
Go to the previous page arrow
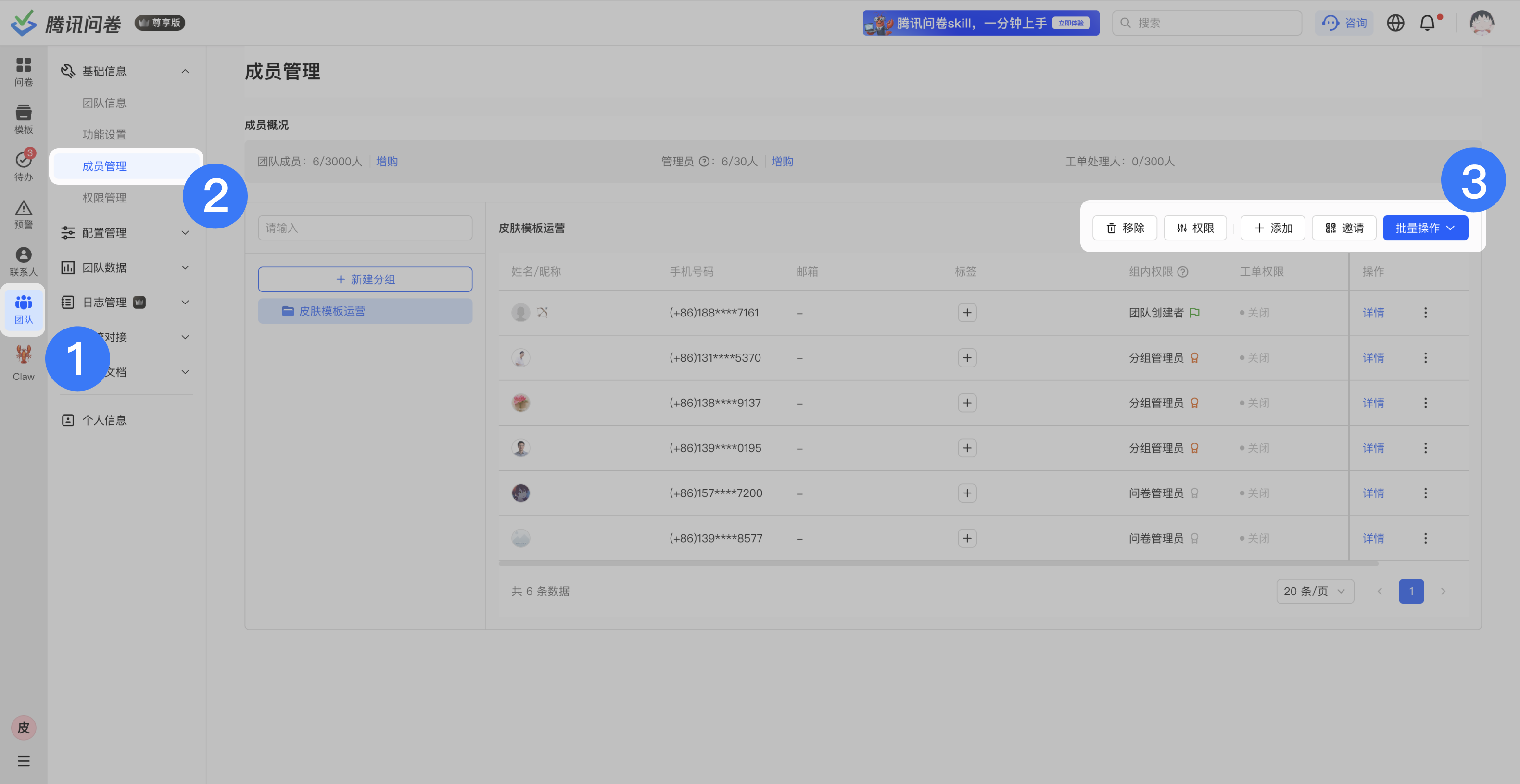point(1380,592)
